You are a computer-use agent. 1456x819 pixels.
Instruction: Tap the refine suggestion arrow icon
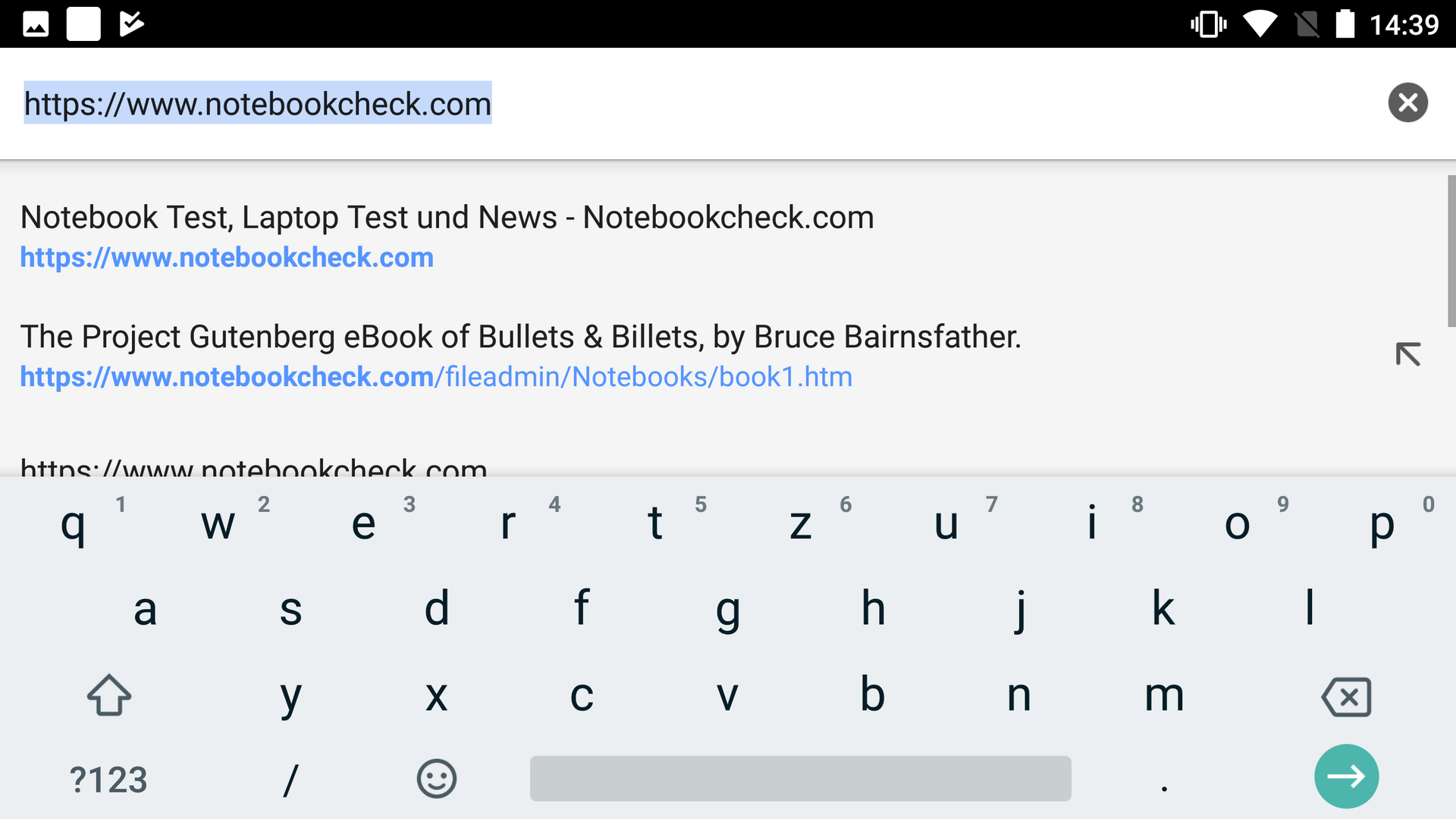[1407, 354]
